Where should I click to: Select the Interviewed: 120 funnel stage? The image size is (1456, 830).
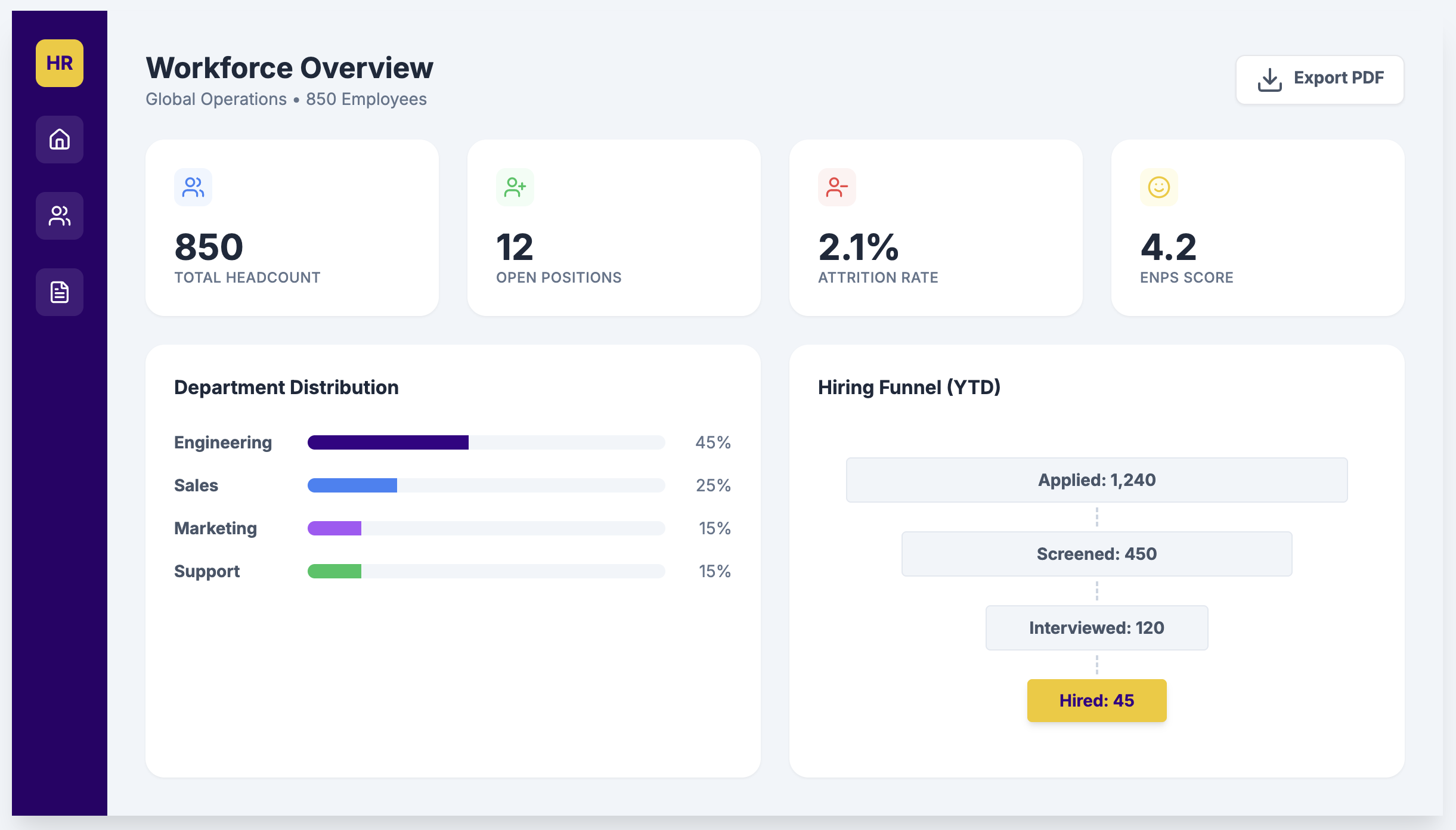coord(1096,627)
